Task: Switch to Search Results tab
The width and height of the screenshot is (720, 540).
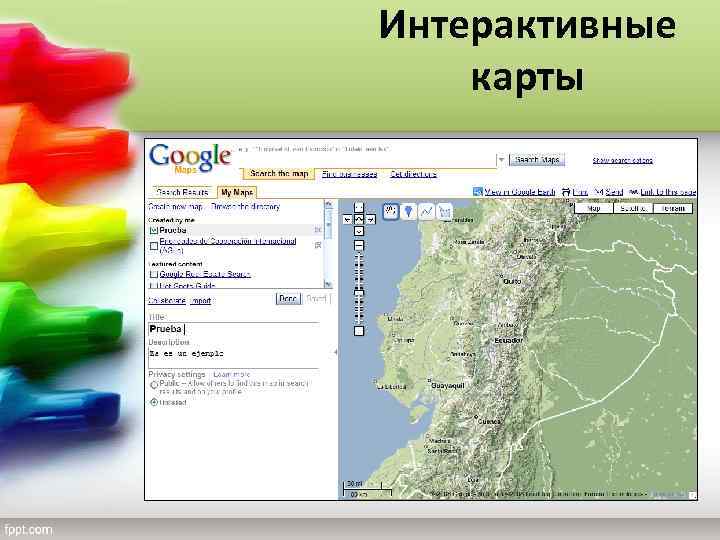Action: coord(182,192)
